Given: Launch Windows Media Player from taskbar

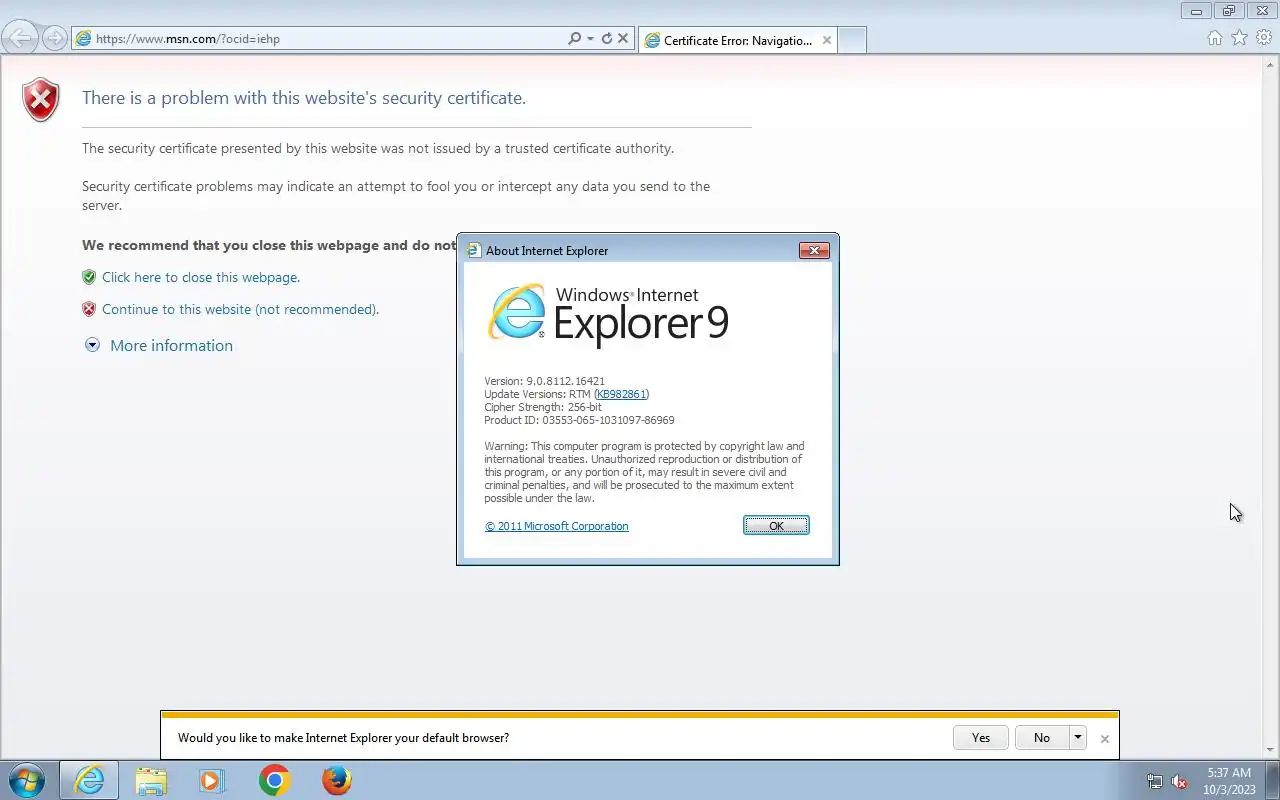Looking at the screenshot, I should point(212,780).
